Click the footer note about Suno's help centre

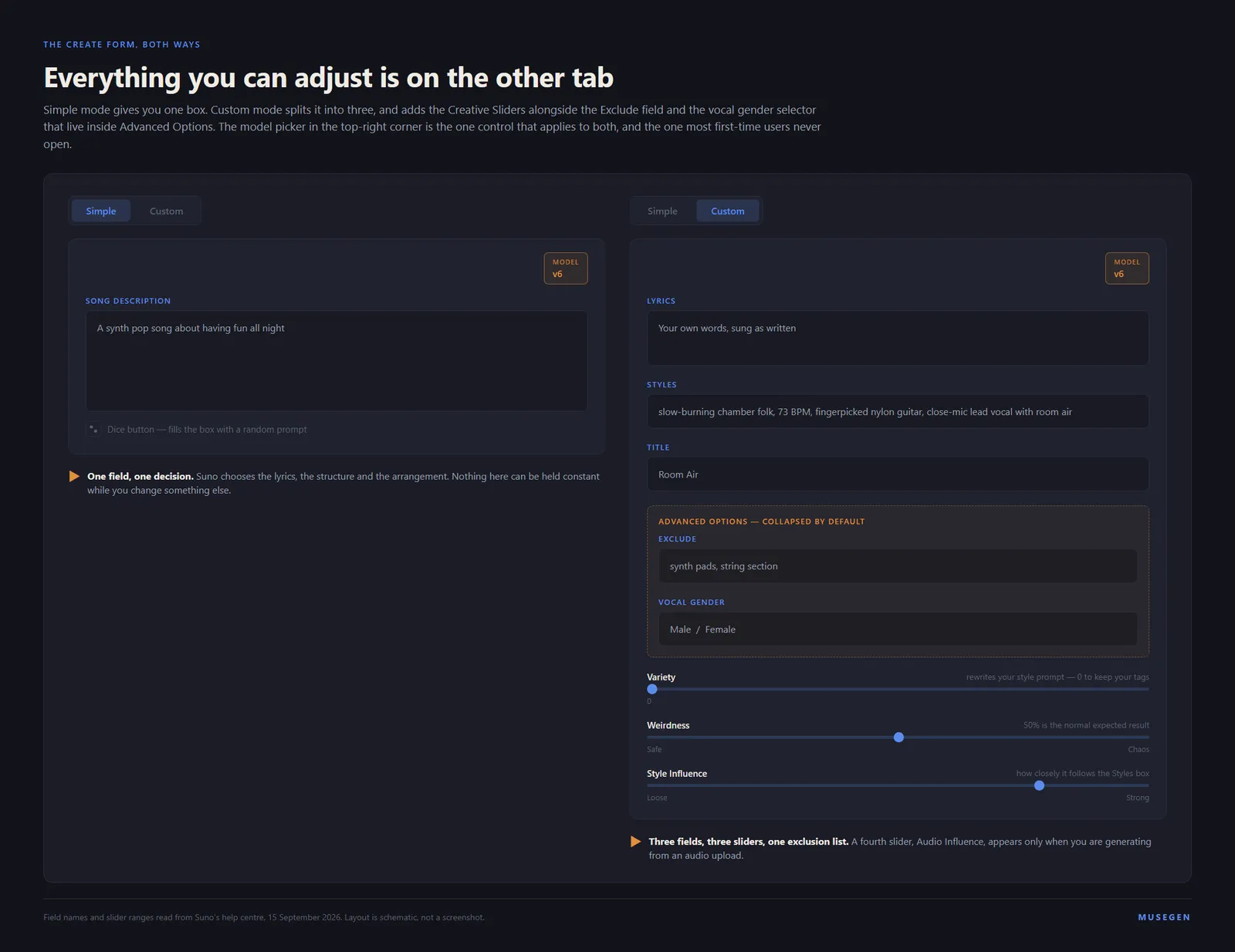(x=264, y=917)
